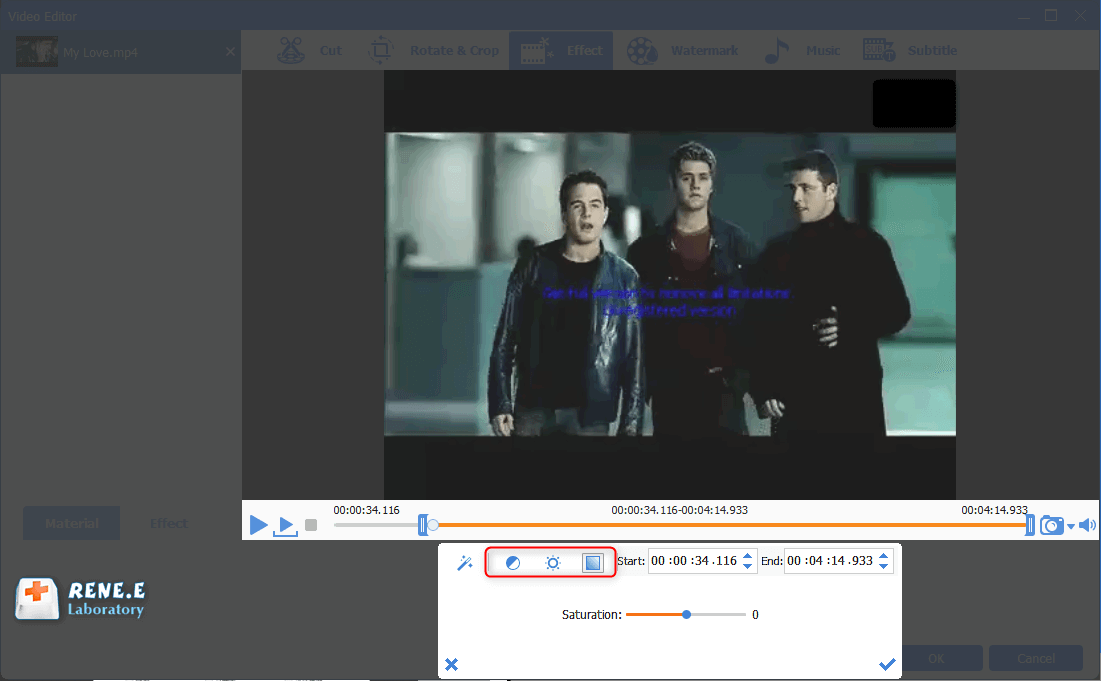Confirm effect with the blue checkmark

pos(886,664)
